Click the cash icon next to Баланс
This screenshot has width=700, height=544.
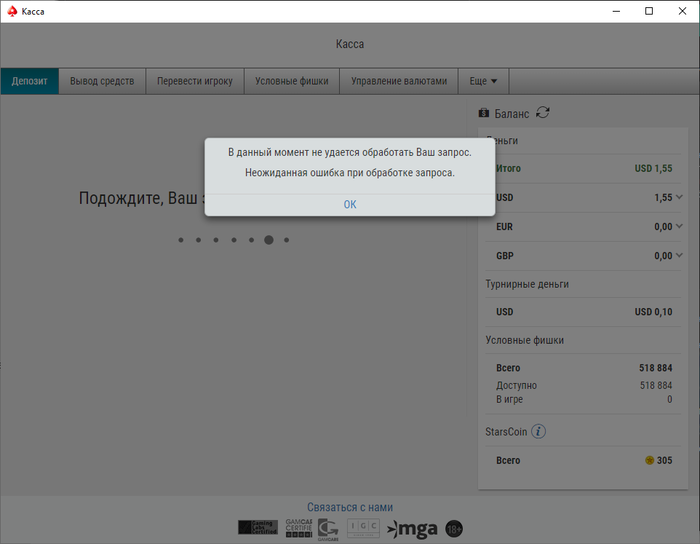coord(483,113)
